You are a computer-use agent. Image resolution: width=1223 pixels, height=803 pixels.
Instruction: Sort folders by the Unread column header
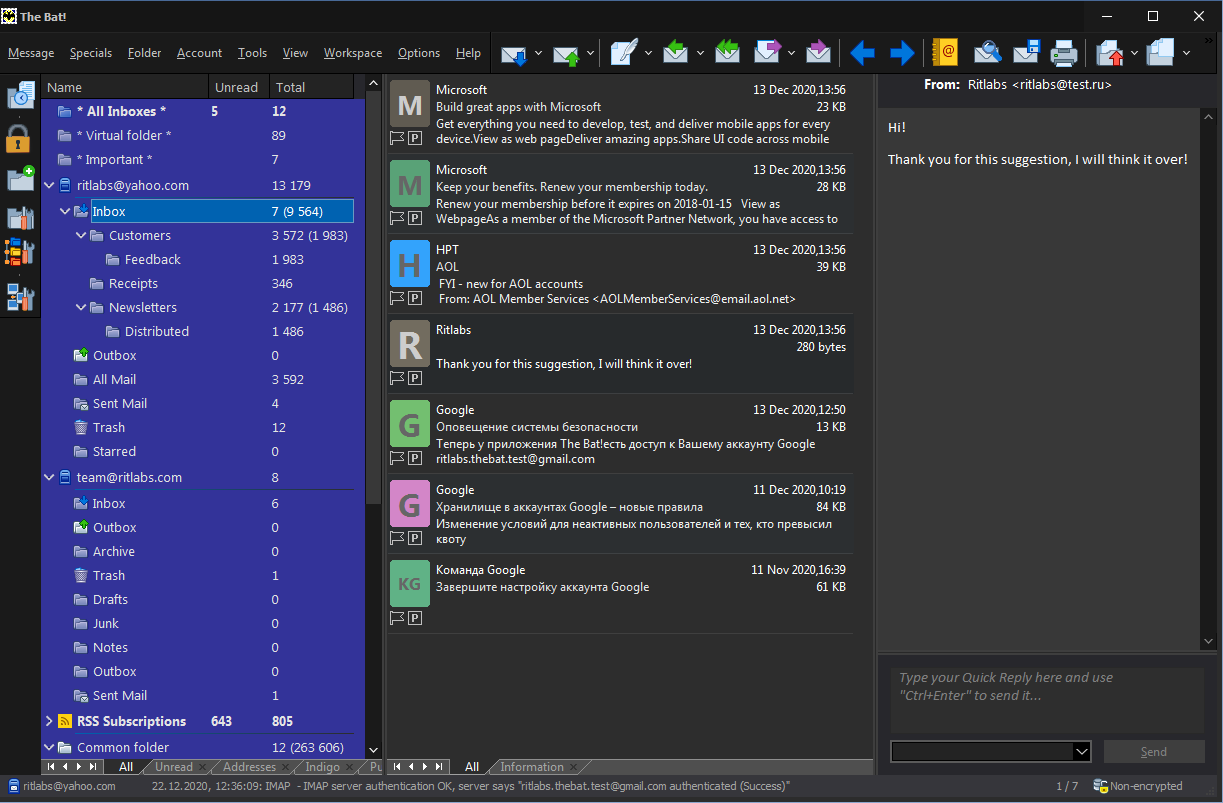tap(240, 87)
